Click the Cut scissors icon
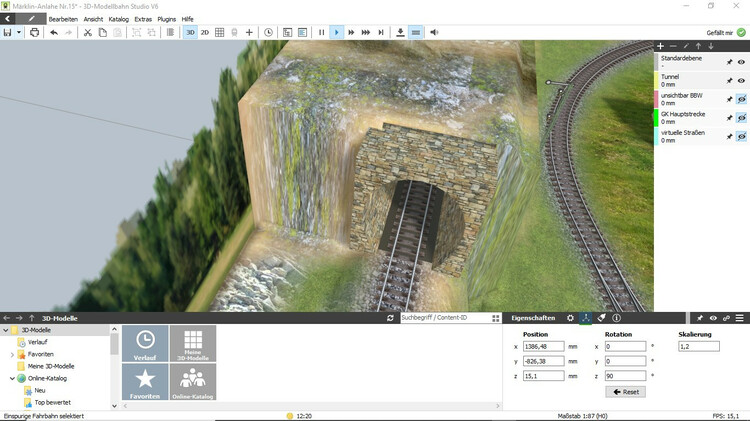 pos(87,32)
